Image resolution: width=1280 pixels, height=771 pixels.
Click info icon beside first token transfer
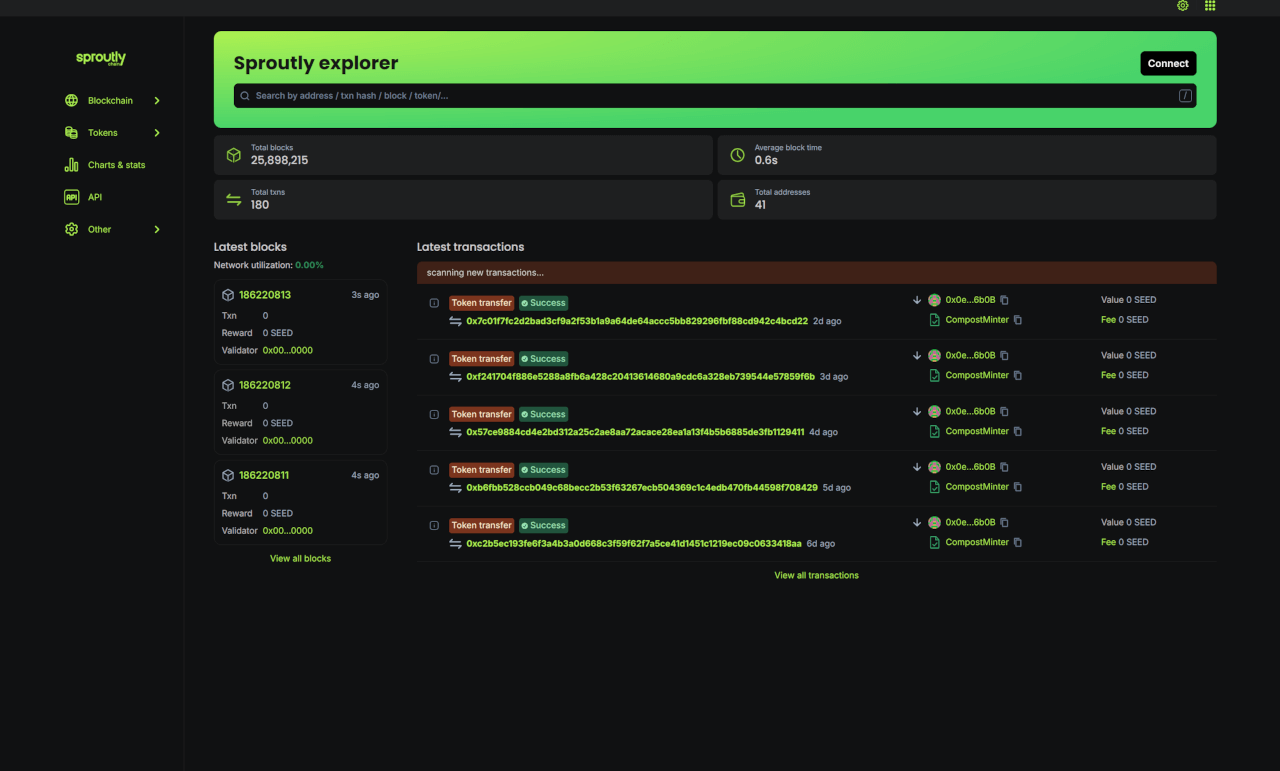[x=434, y=303]
